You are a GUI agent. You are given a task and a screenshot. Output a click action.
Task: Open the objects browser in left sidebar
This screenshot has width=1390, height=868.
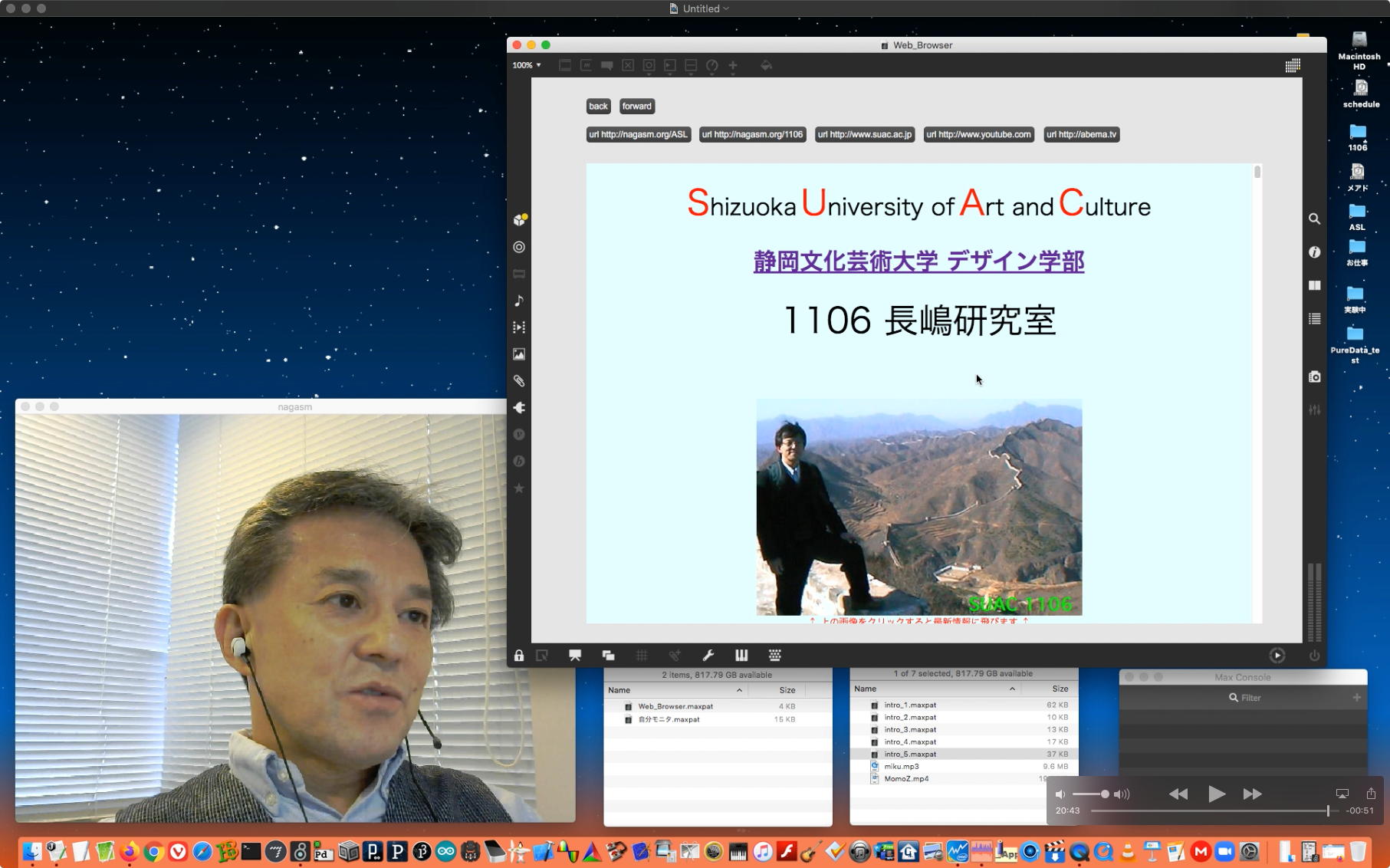[519, 220]
